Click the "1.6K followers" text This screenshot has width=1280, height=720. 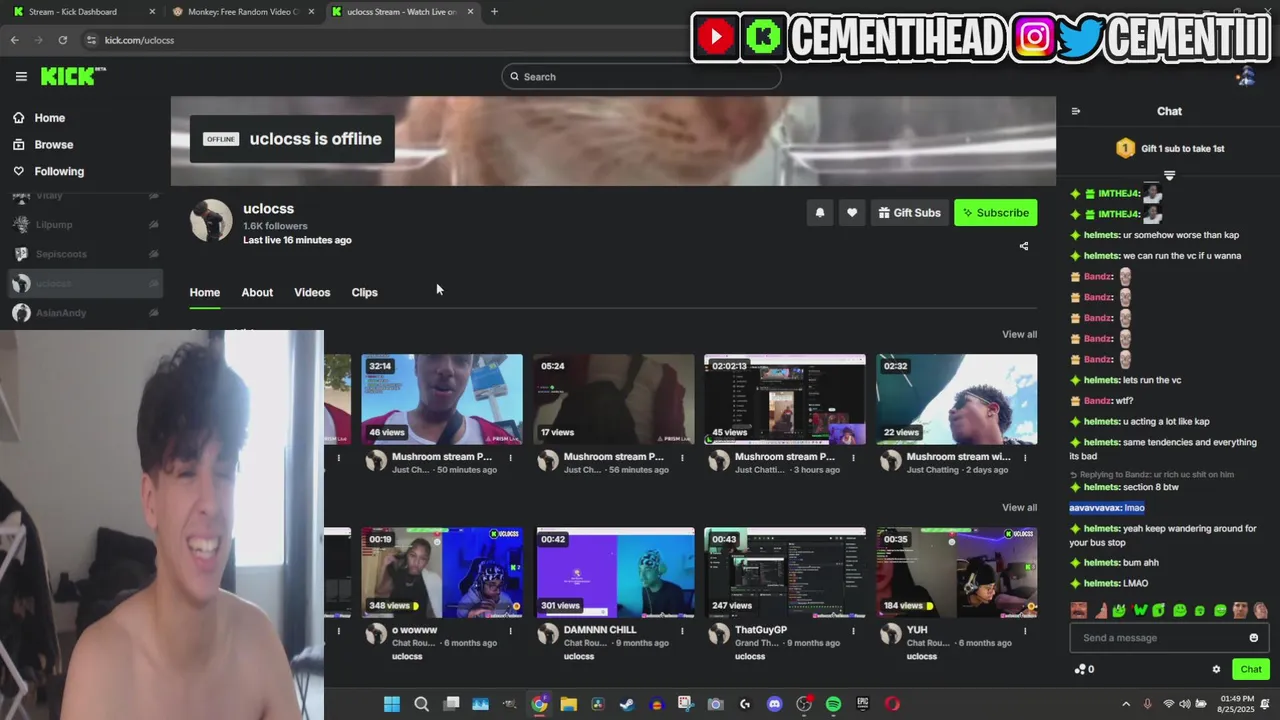pyautogui.click(x=275, y=226)
